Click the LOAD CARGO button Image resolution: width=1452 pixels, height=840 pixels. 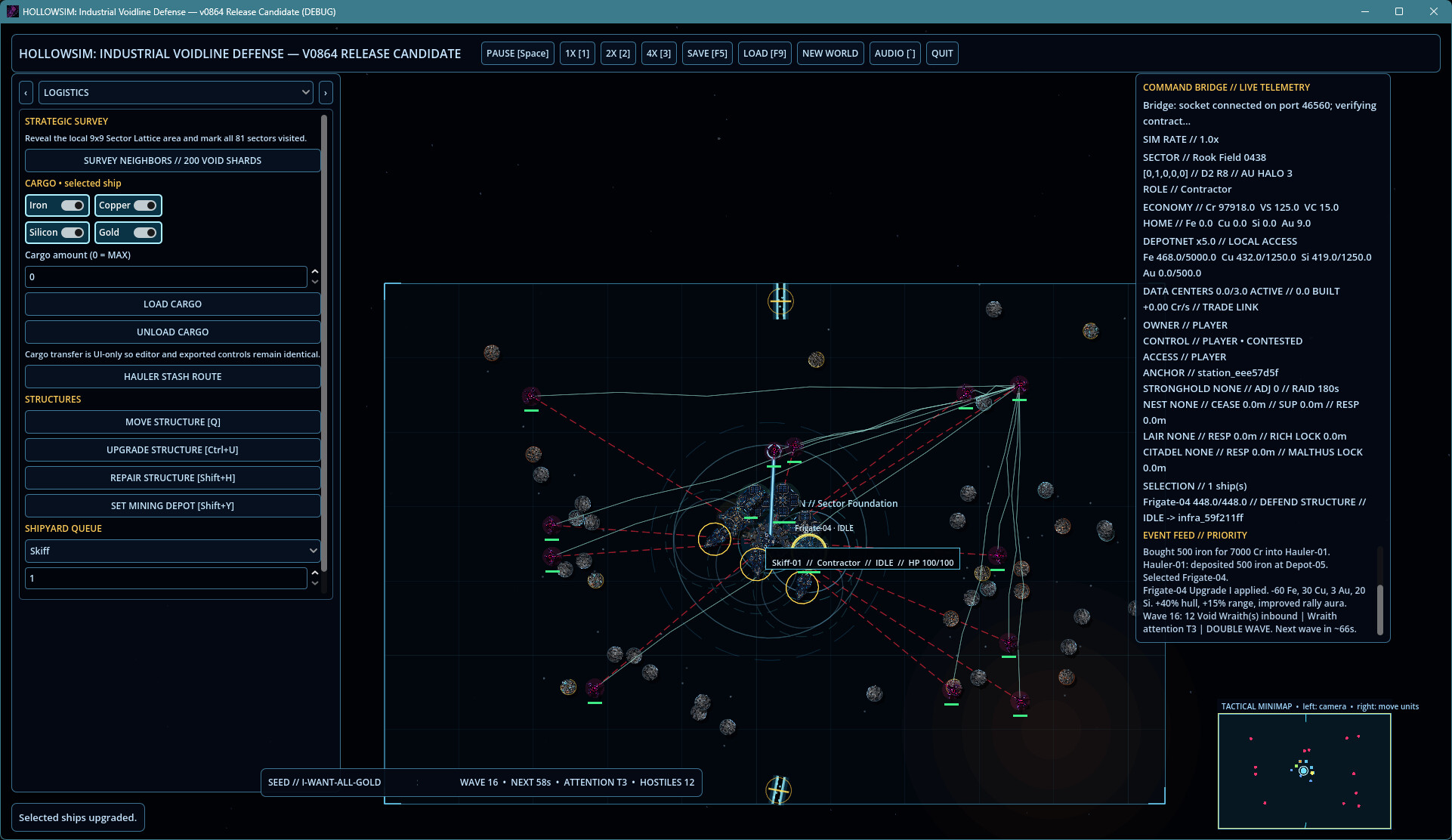tap(173, 304)
